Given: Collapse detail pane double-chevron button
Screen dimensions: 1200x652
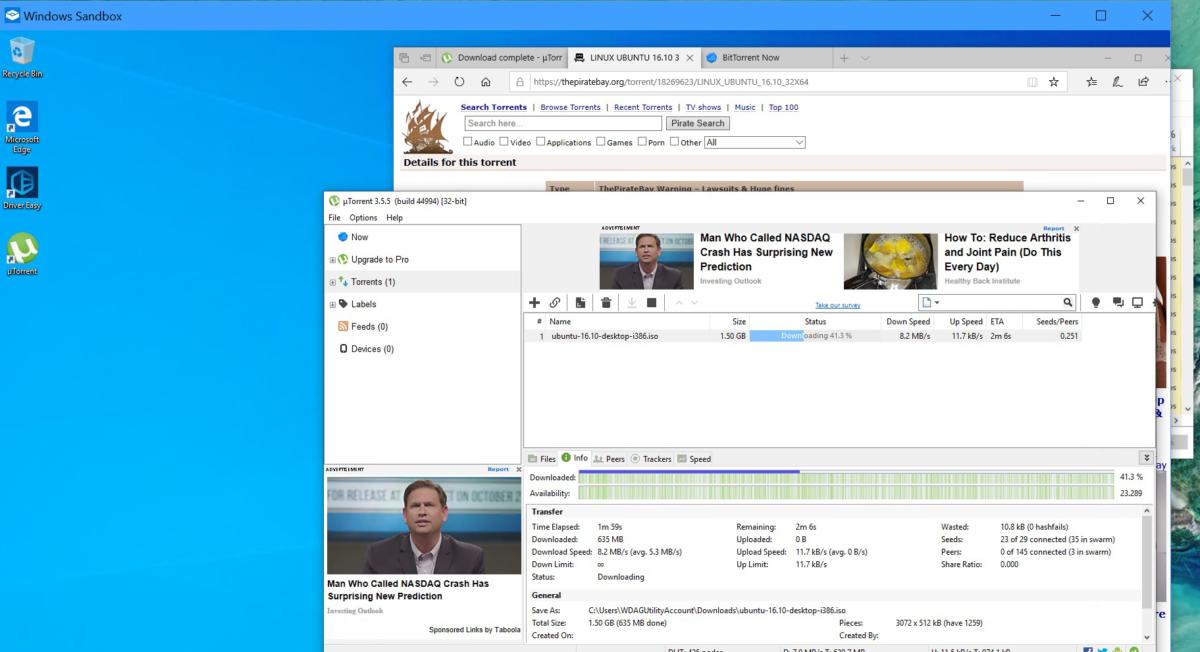Looking at the screenshot, I should tap(1146, 458).
